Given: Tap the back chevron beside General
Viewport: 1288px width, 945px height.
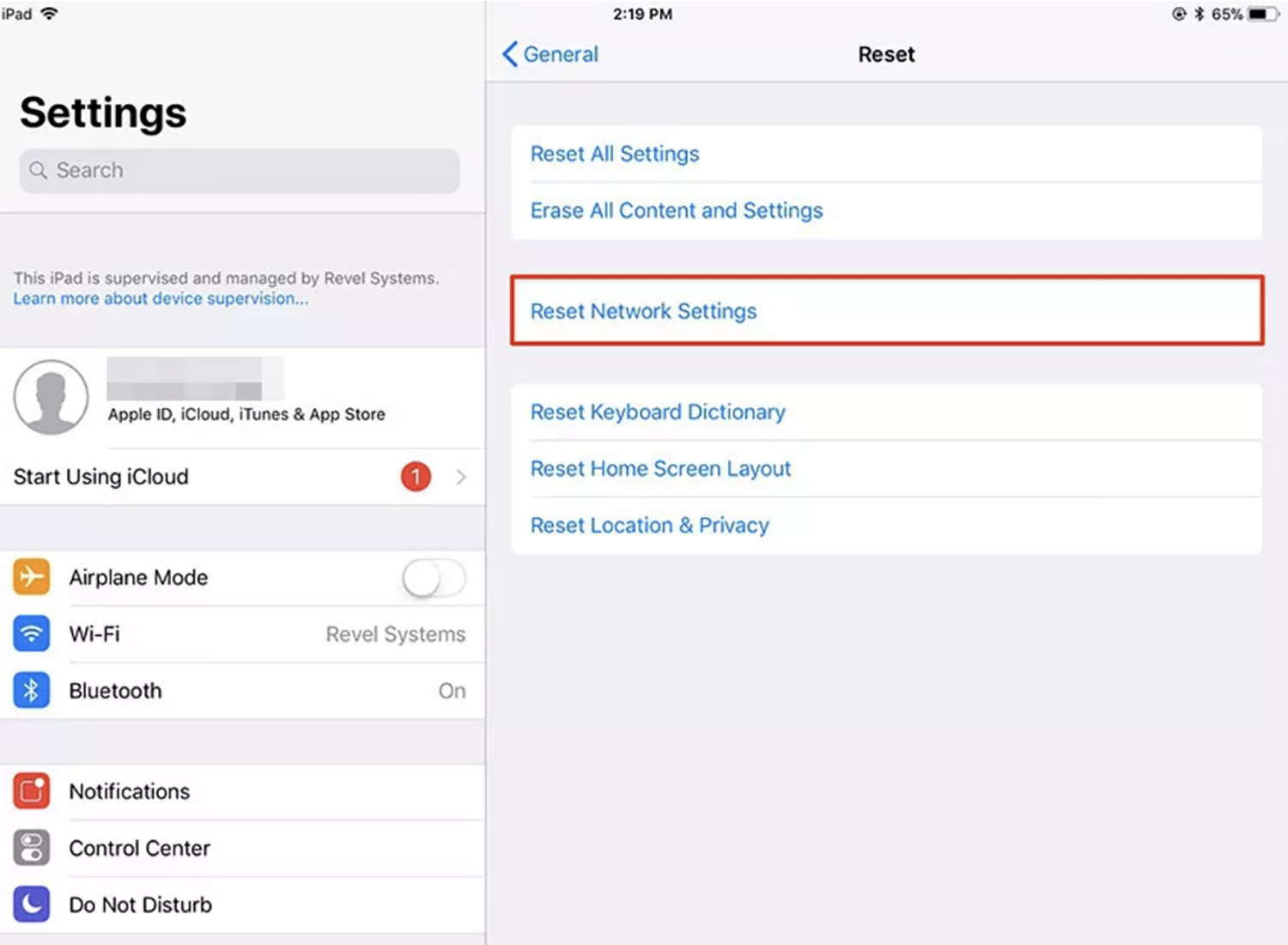Looking at the screenshot, I should (510, 54).
